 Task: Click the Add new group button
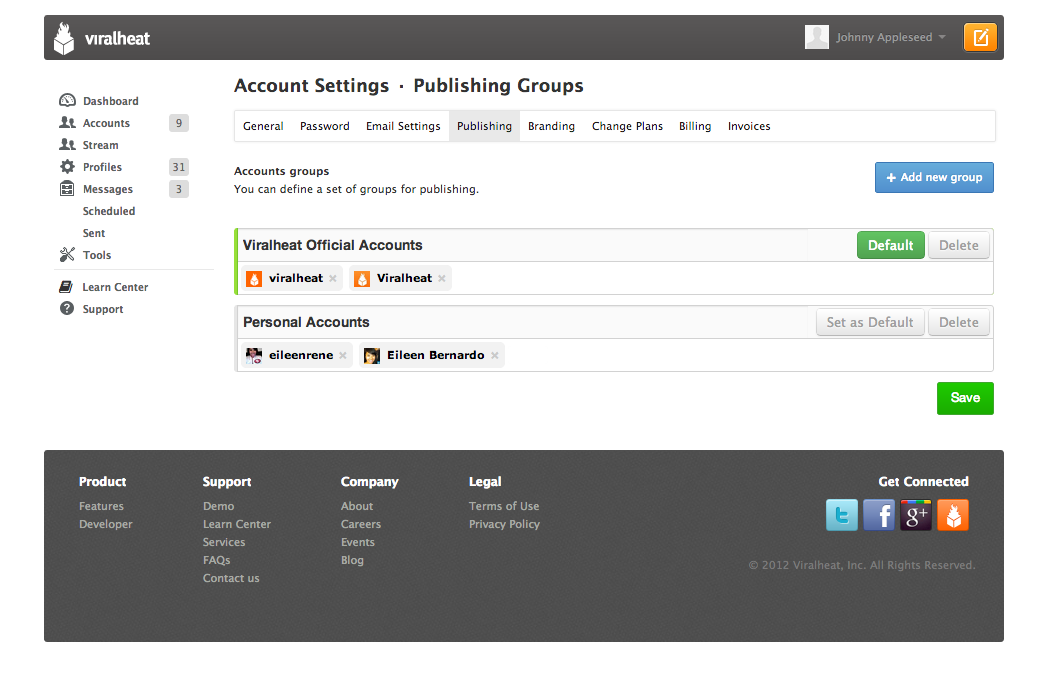tap(934, 177)
